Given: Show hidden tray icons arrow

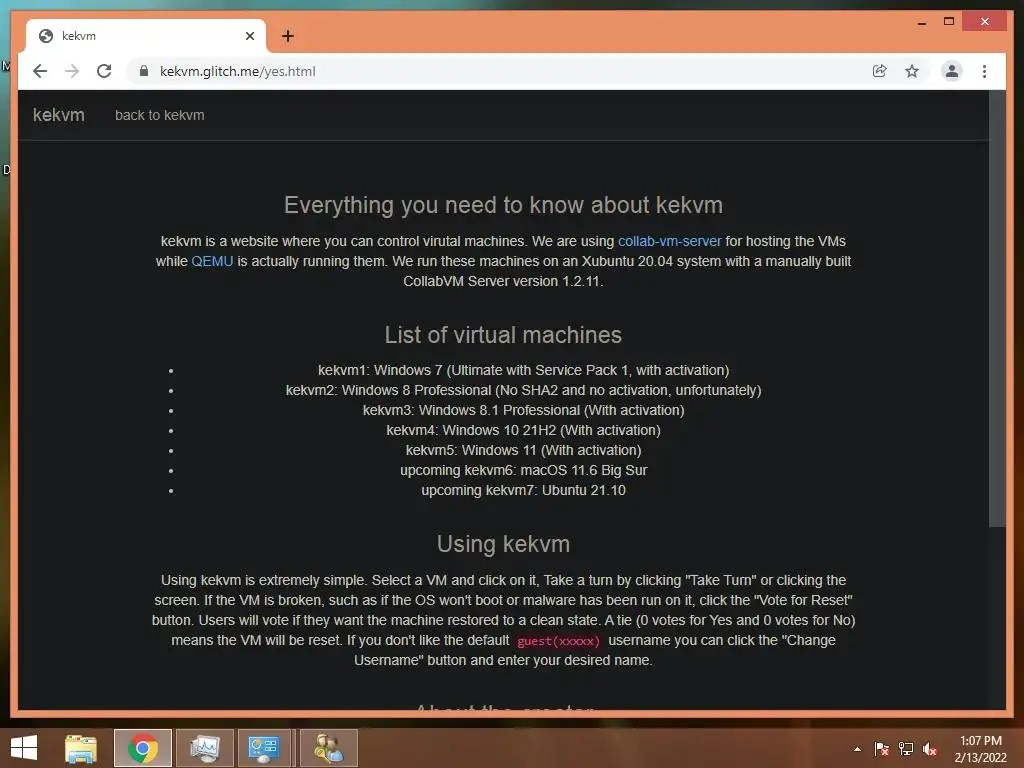Looking at the screenshot, I should point(857,749).
